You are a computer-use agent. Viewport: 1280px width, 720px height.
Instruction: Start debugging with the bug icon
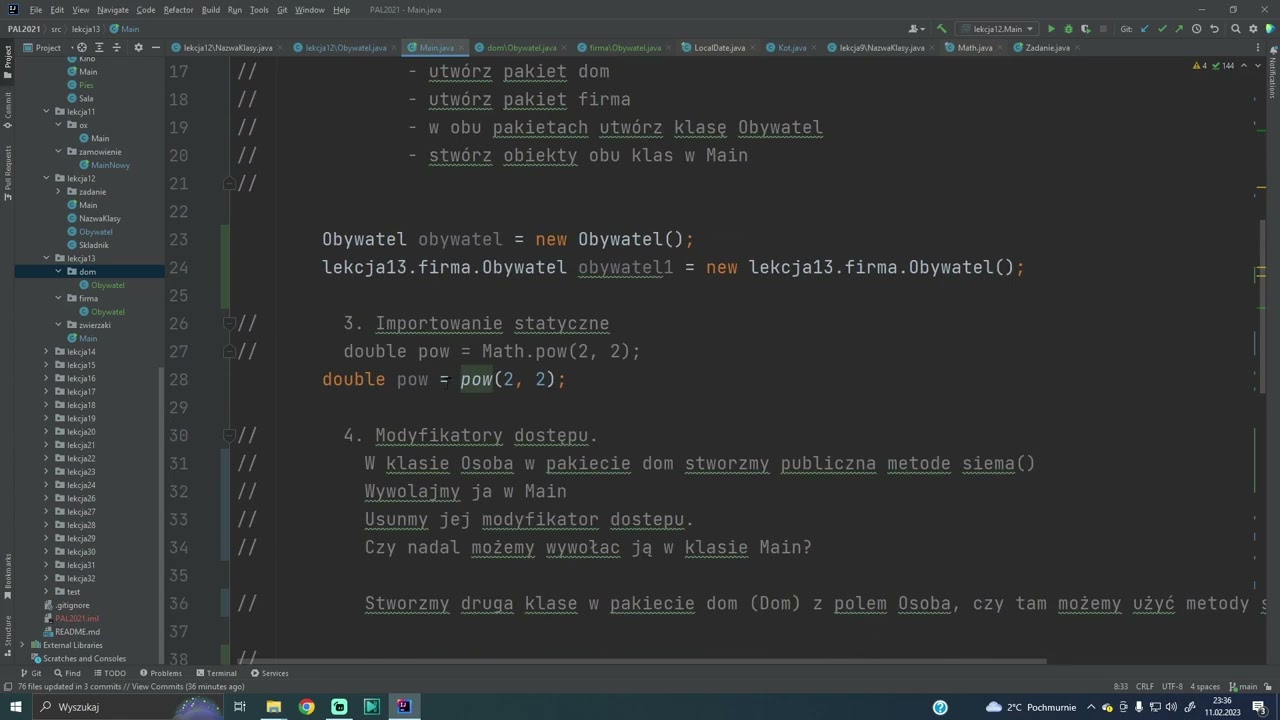click(1068, 29)
